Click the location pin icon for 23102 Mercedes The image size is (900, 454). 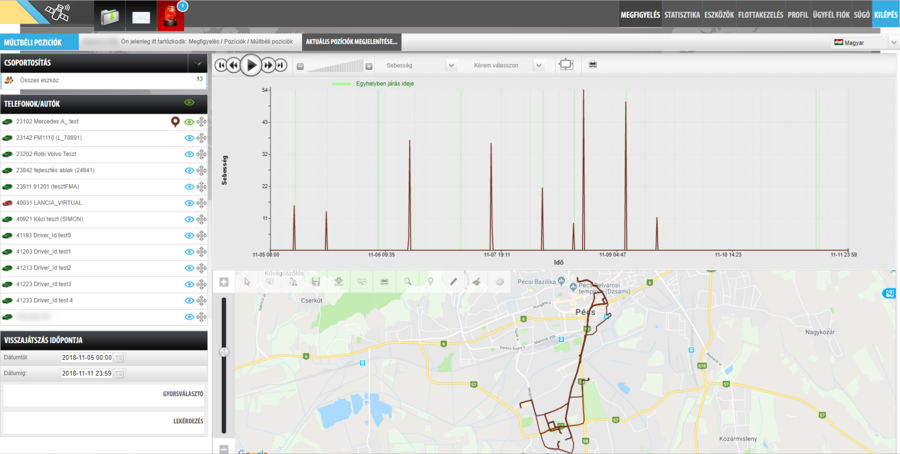coord(175,121)
